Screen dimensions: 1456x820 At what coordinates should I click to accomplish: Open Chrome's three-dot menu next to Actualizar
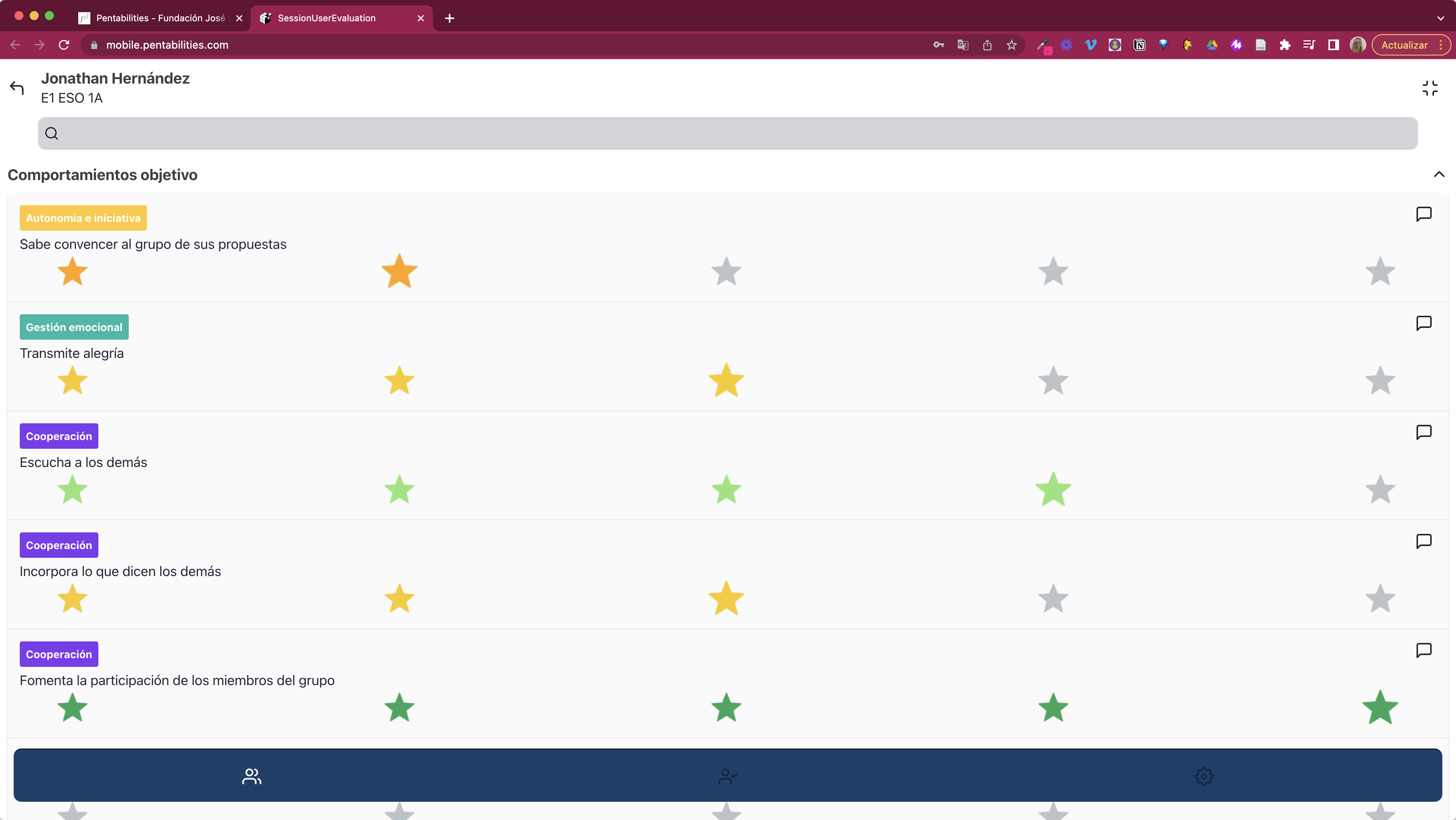(1441, 45)
